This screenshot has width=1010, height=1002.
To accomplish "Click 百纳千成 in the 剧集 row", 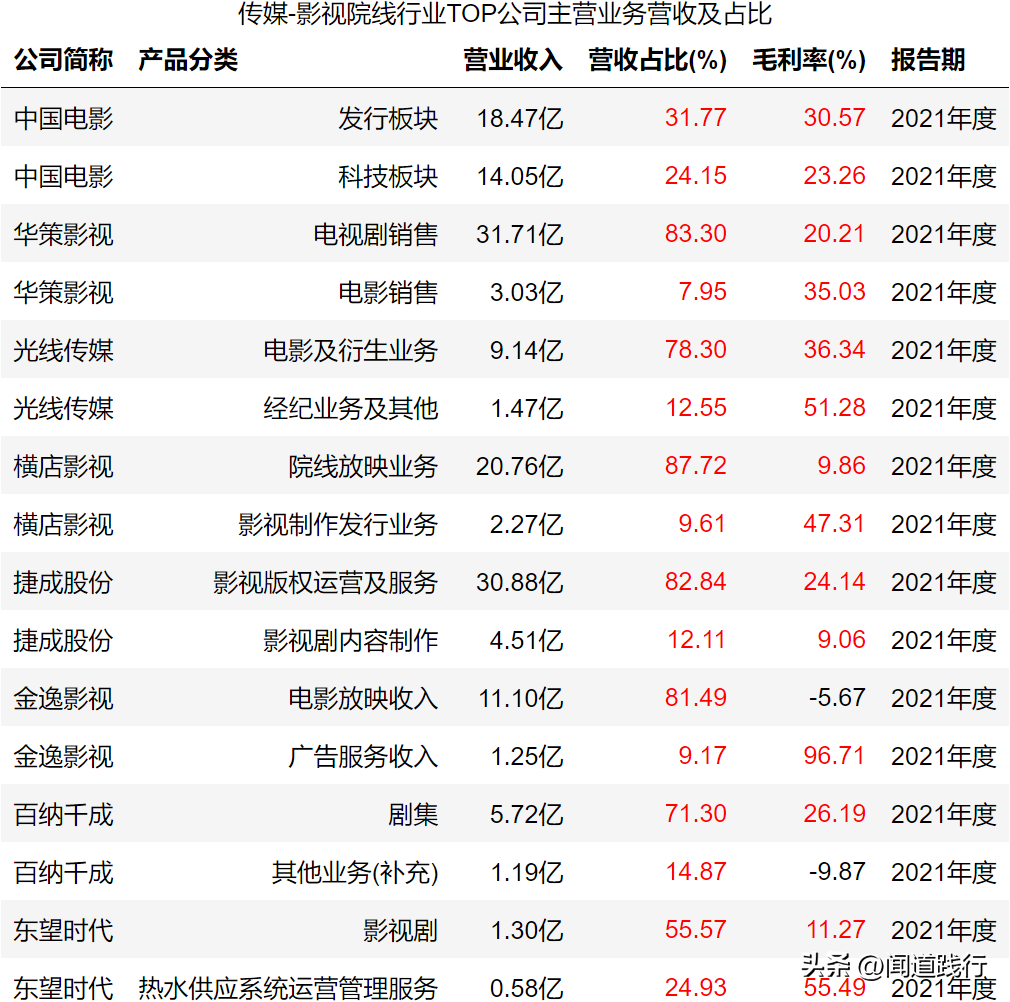I will click(x=63, y=815).
